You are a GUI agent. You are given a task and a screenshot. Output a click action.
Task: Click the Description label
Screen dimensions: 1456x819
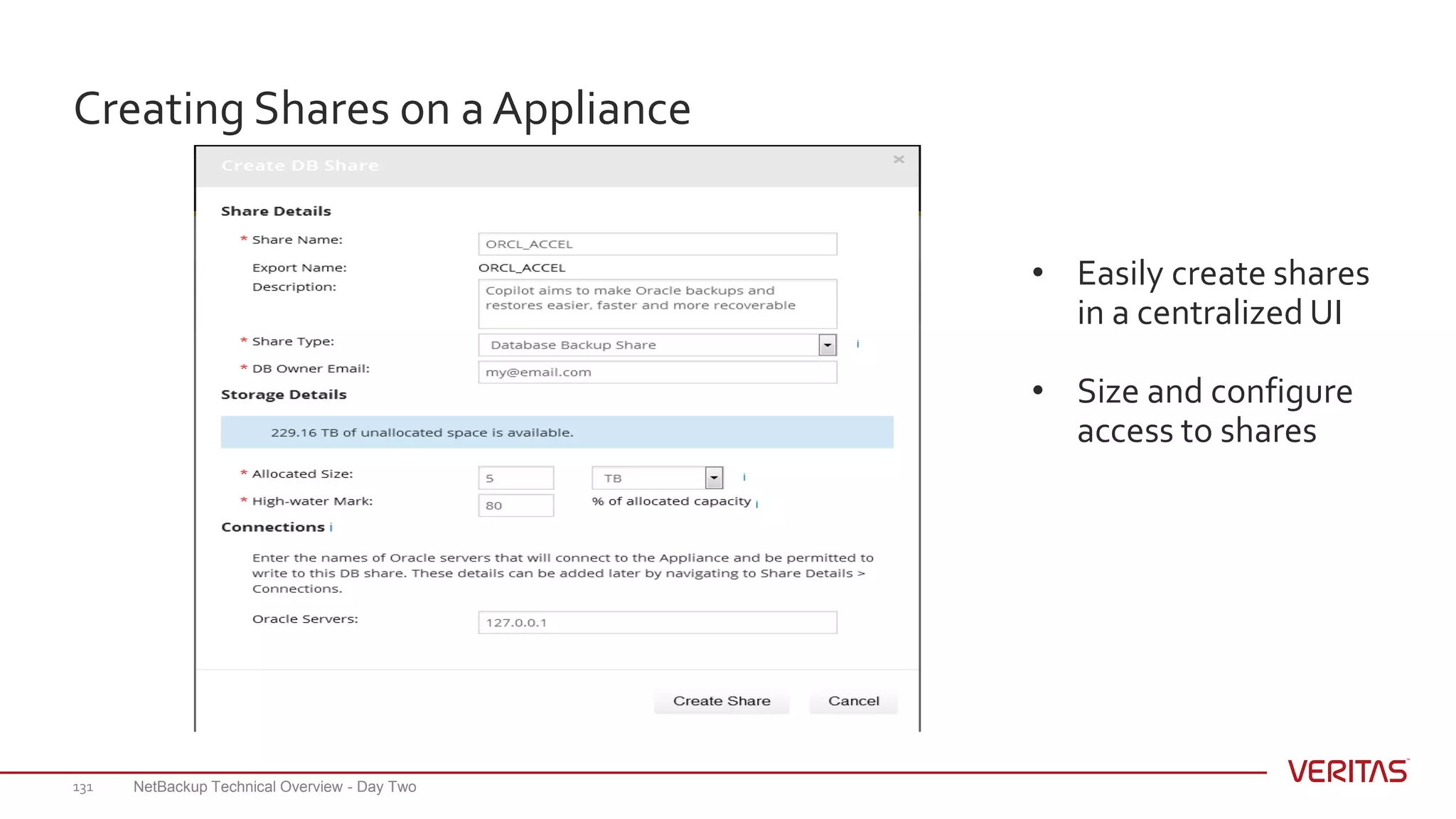pos(294,287)
